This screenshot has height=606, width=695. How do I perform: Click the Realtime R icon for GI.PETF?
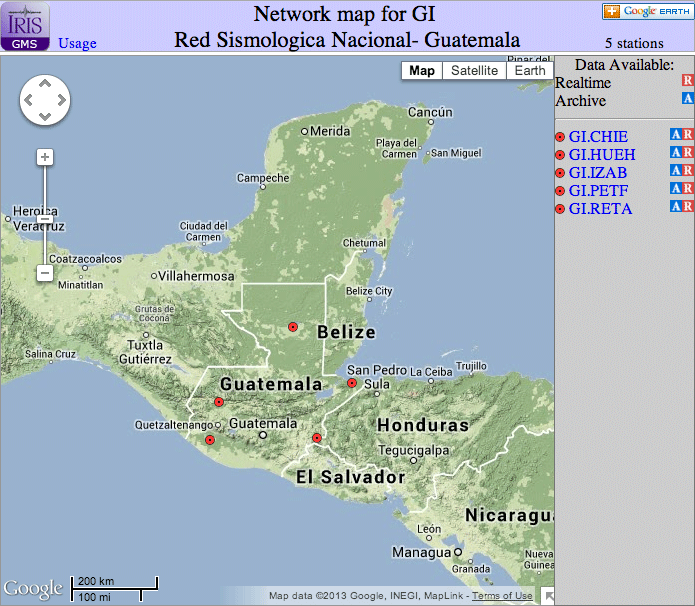point(687,188)
